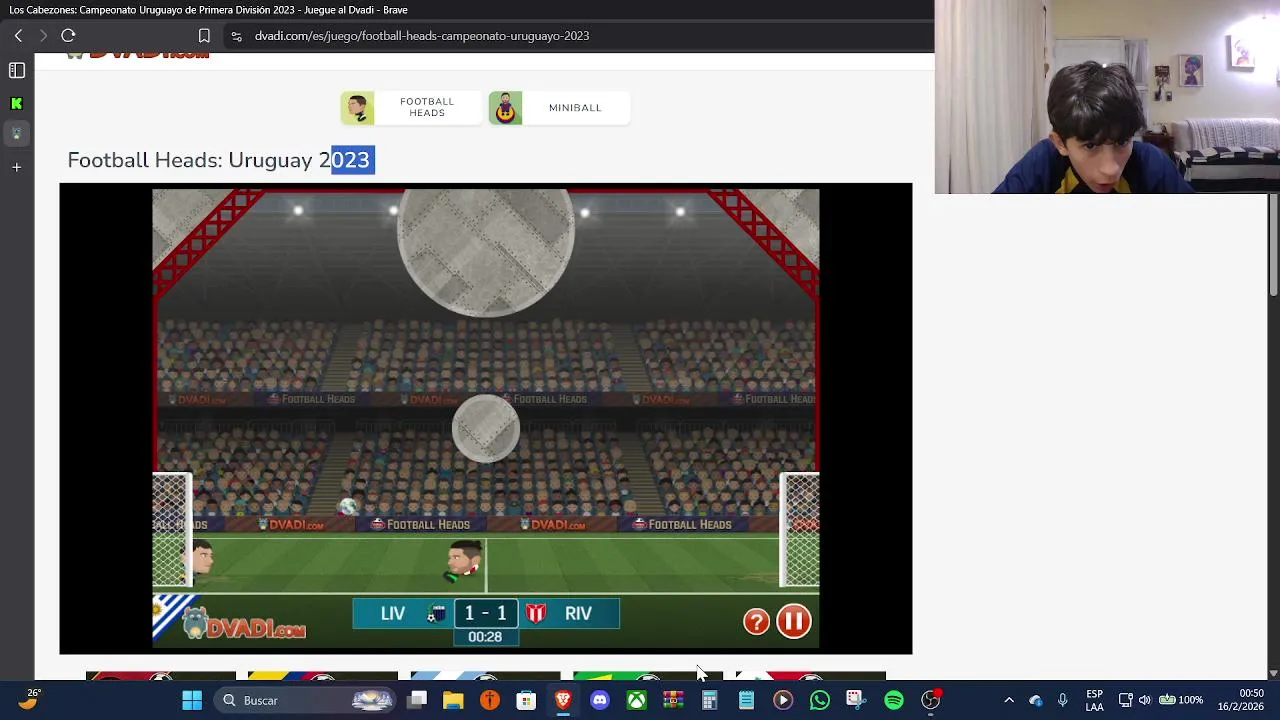Pause the game with the red pause button
1280x720 pixels.
[x=793, y=621]
